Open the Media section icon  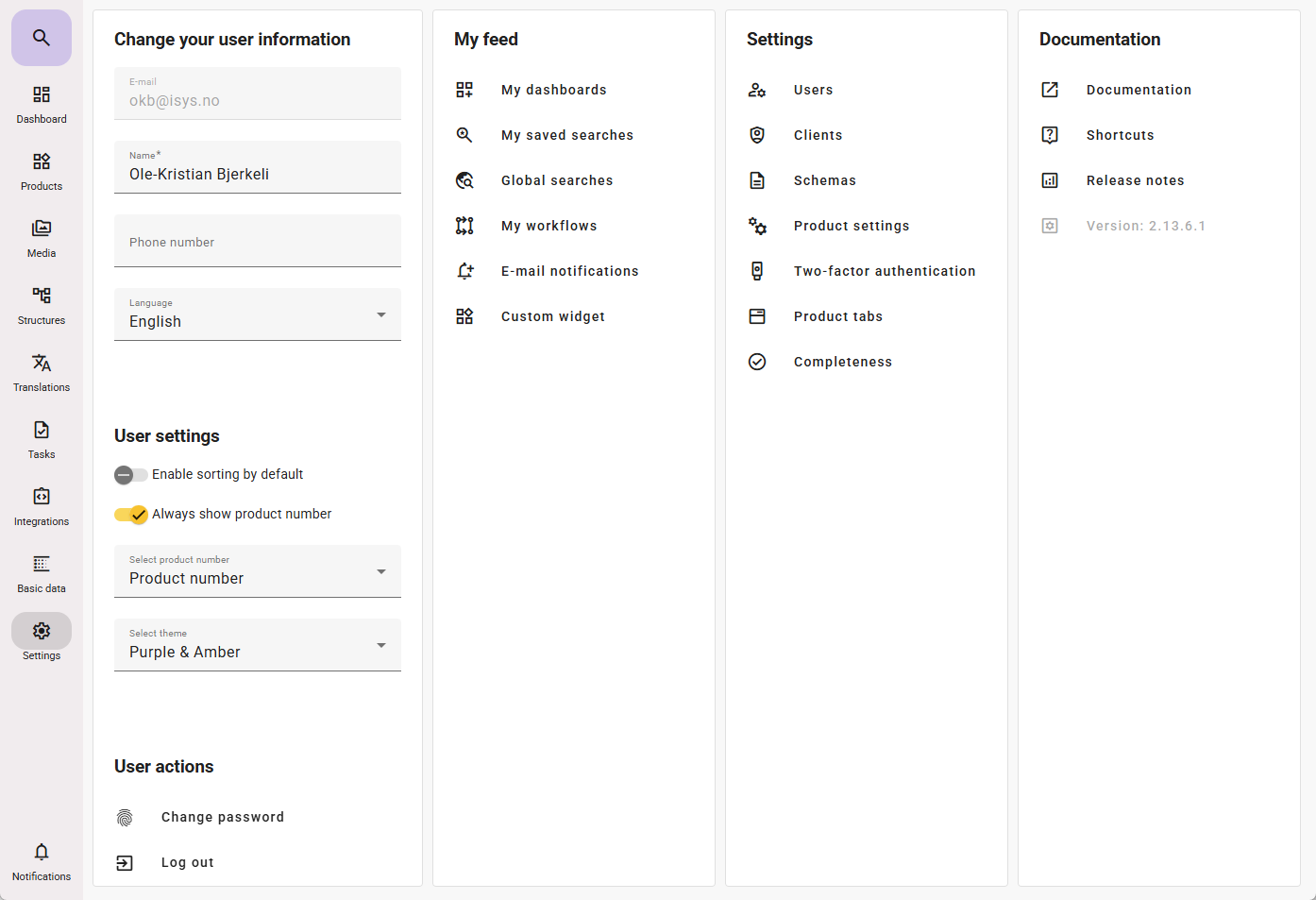coord(42,229)
